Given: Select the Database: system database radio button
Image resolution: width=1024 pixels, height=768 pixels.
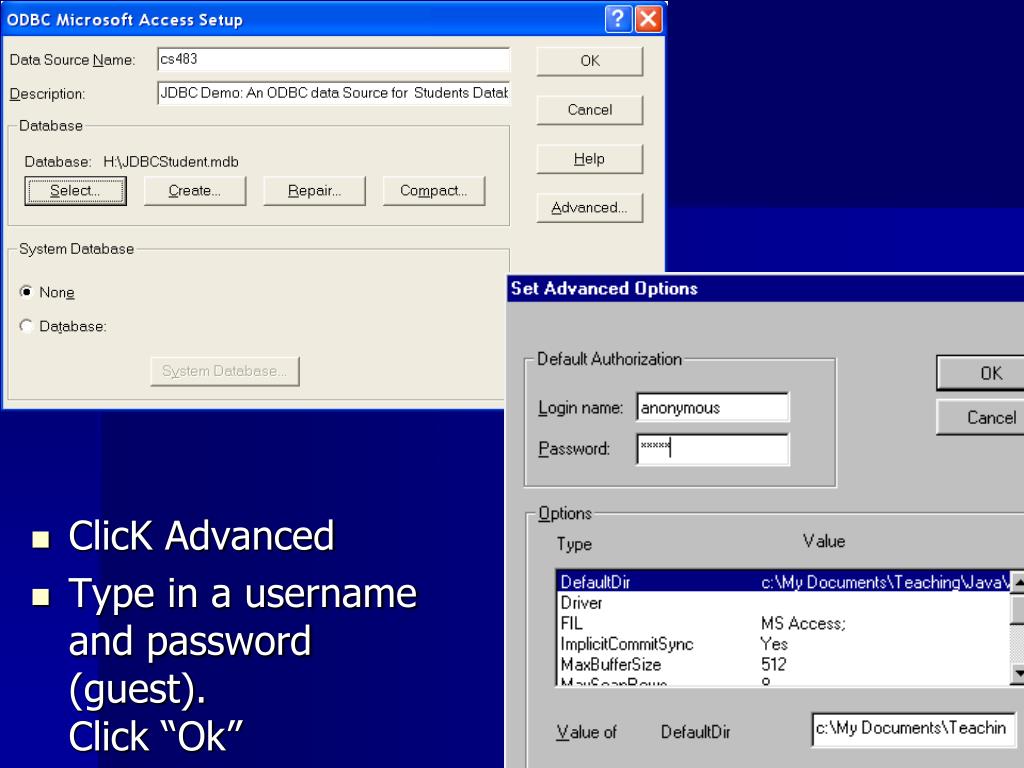Looking at the screenshot, I should click(26, 326).
